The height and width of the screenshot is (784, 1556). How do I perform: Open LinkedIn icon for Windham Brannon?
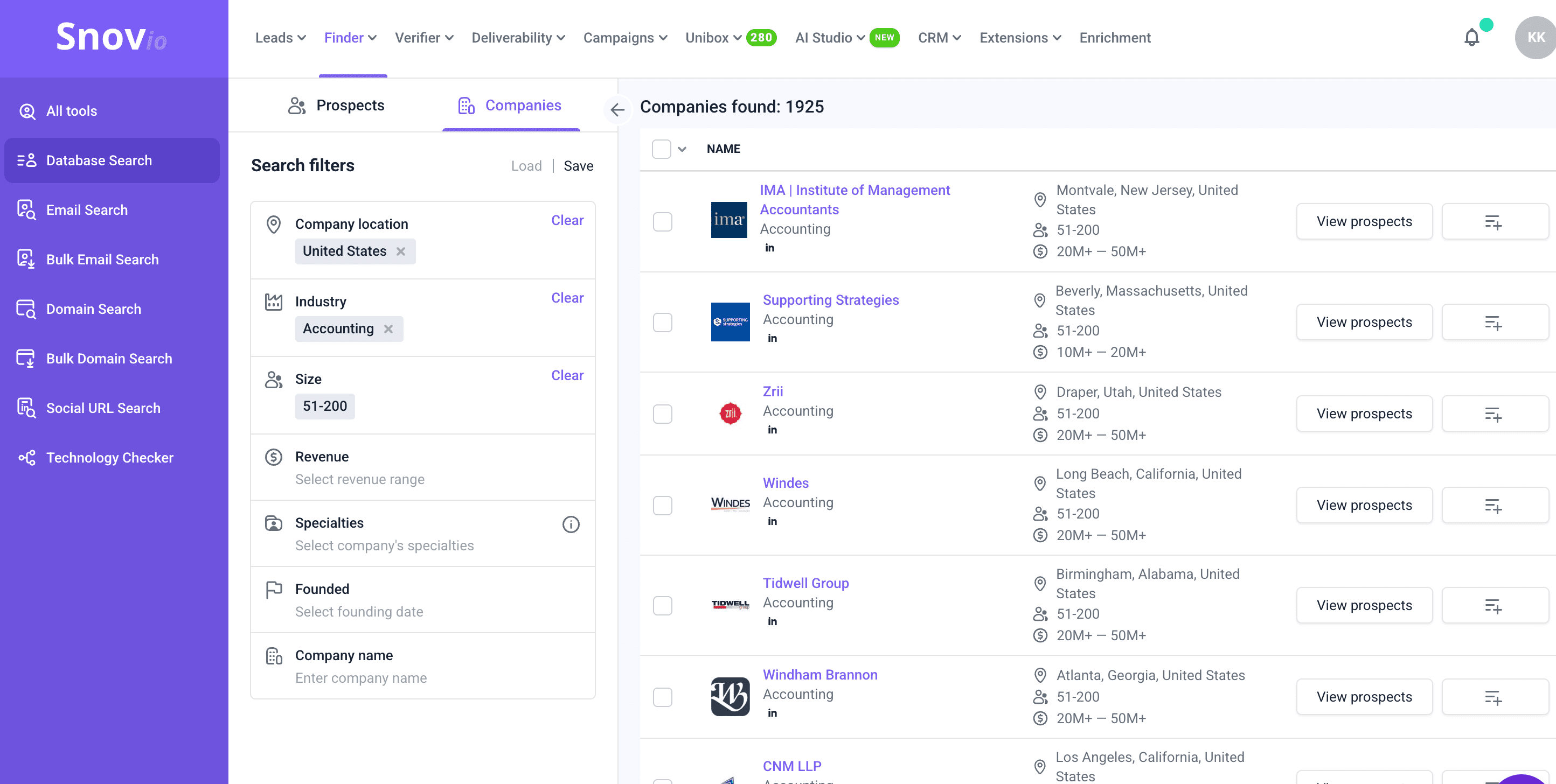[x=772, y=713]
